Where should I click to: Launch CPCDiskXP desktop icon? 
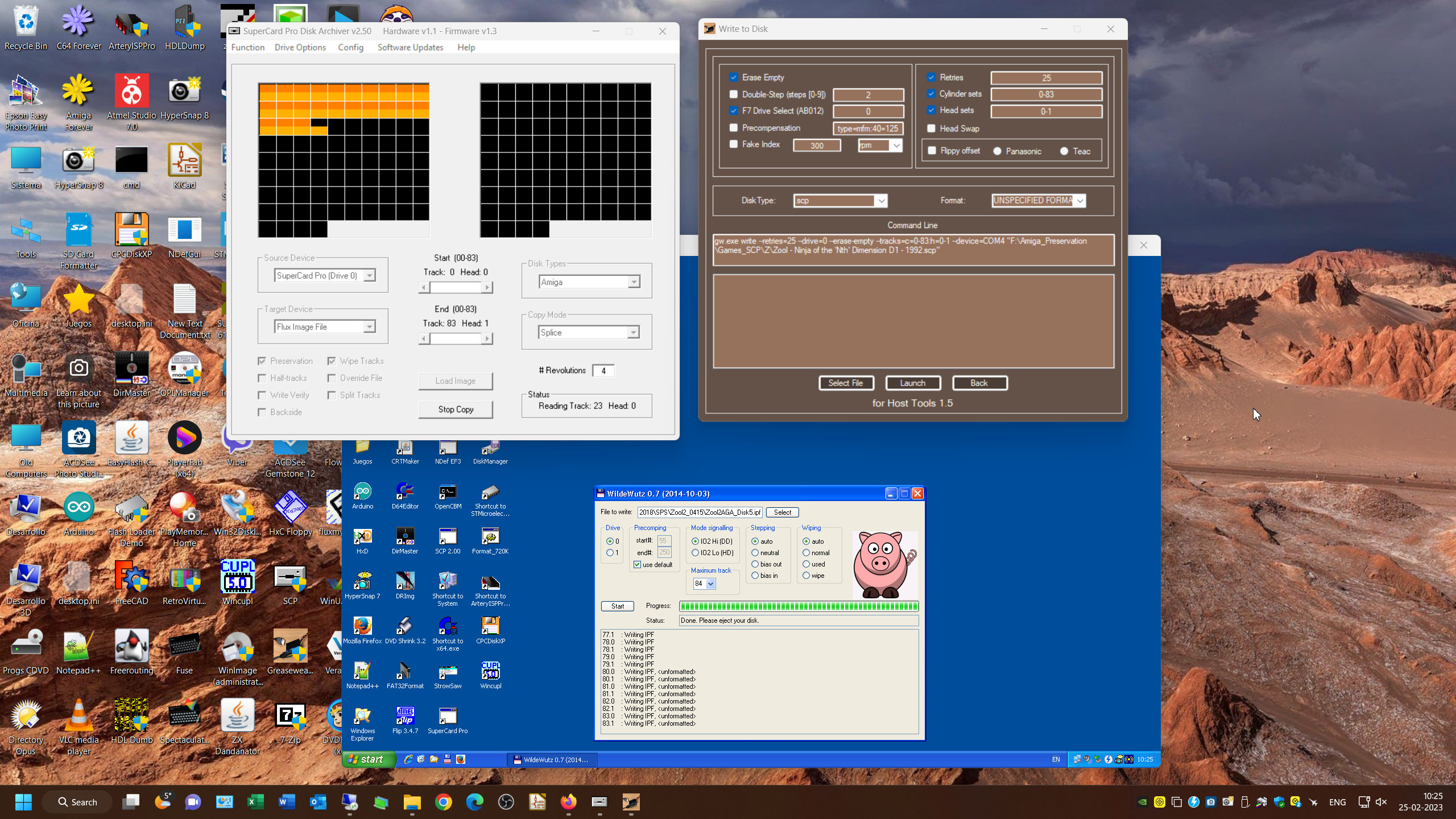pos(131,235)
